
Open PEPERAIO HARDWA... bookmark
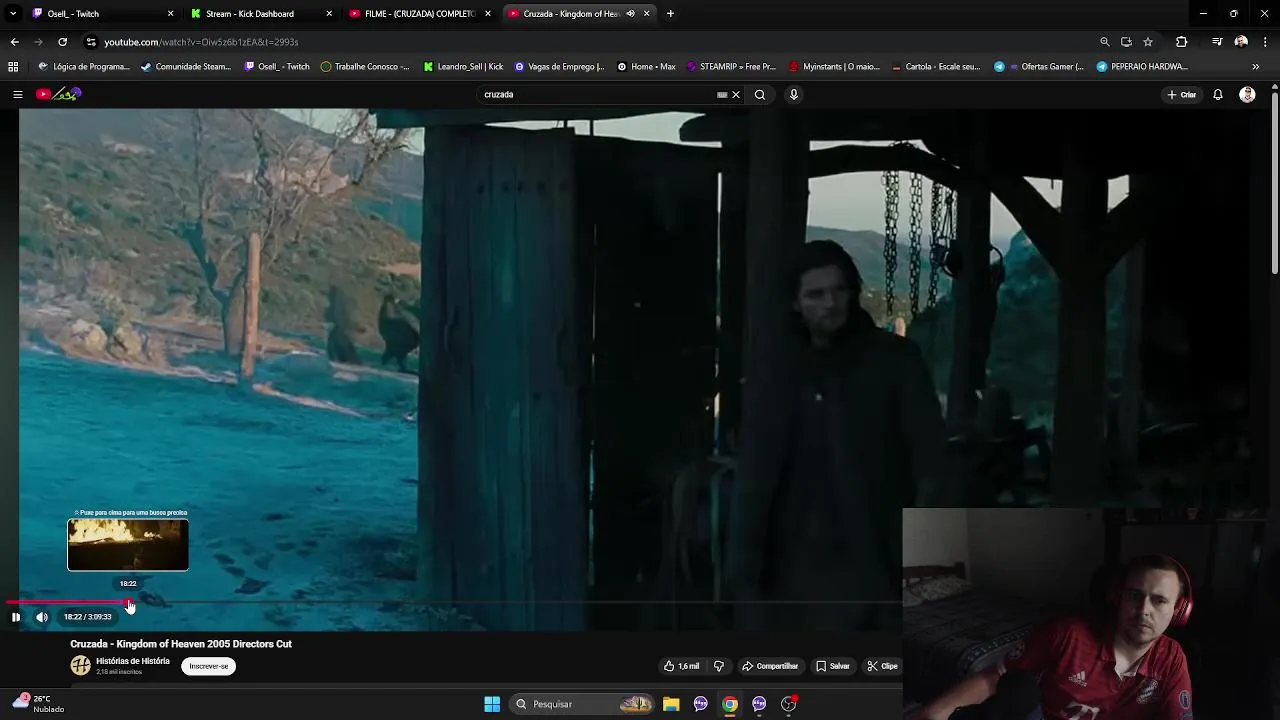point(1142,66)
